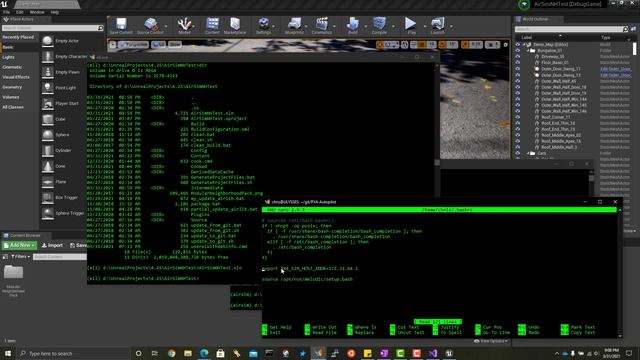Click Import in Content Browser
This screenshot has height=360, width=640.
tap(52, 245)
